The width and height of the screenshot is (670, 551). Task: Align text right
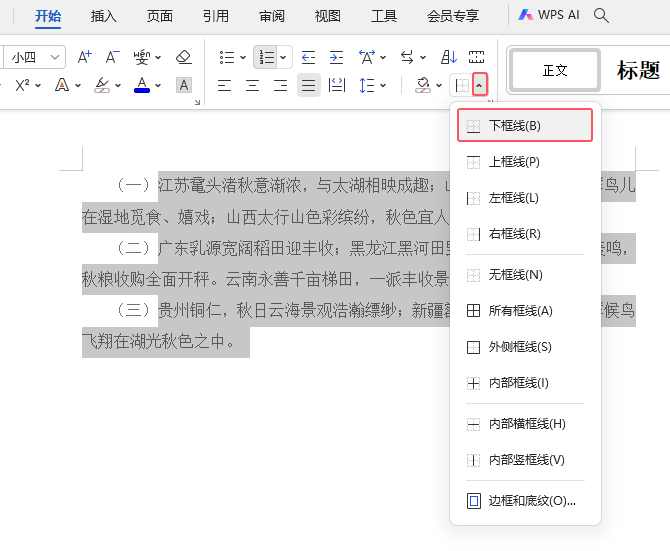pyautogui.click(x=280, y=85)
